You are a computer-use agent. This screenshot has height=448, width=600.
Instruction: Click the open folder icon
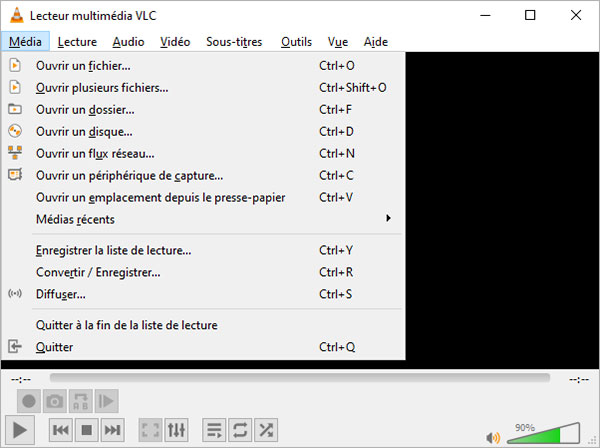pos(15,109)
